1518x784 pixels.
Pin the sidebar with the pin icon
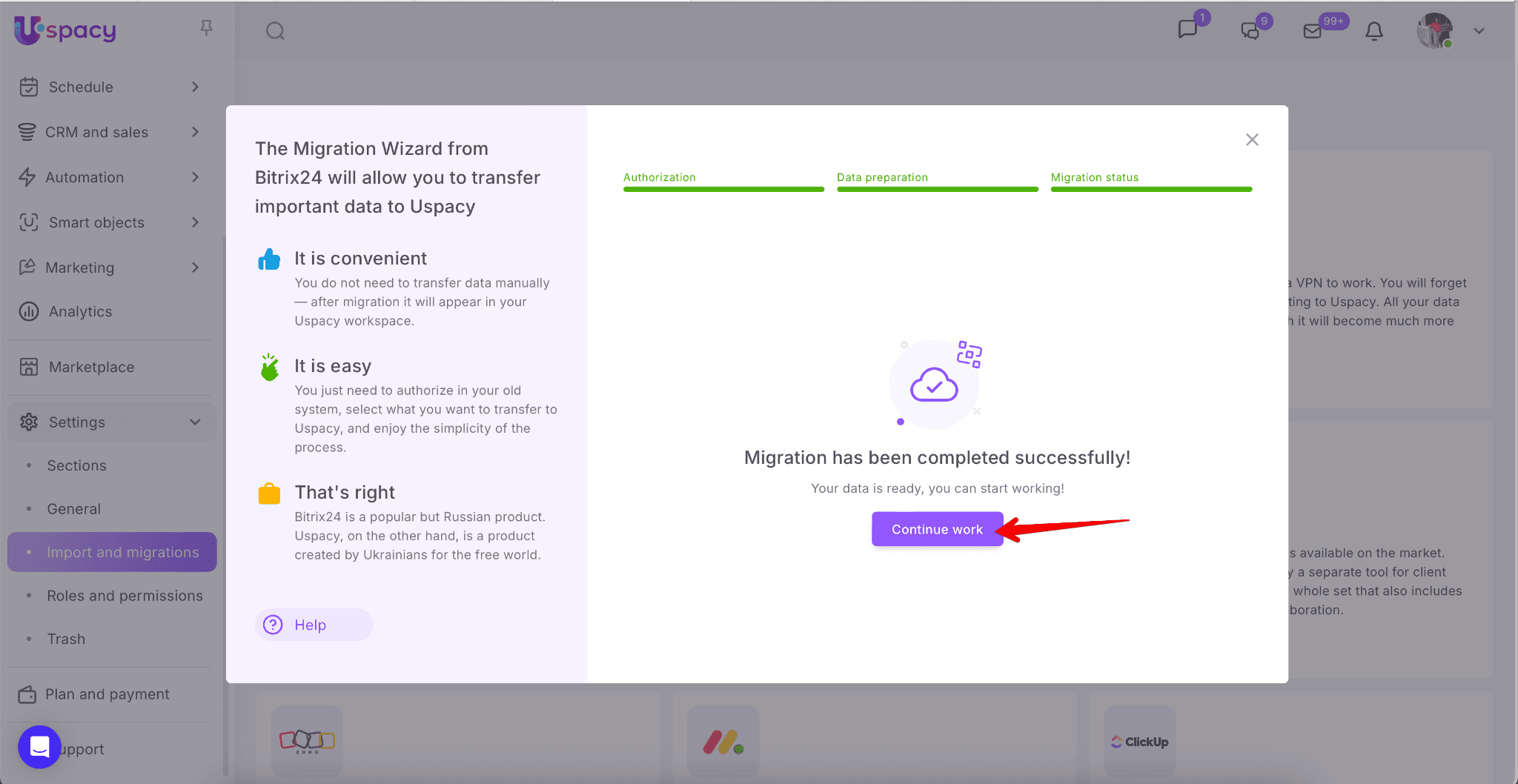click(x=207, y=28)
